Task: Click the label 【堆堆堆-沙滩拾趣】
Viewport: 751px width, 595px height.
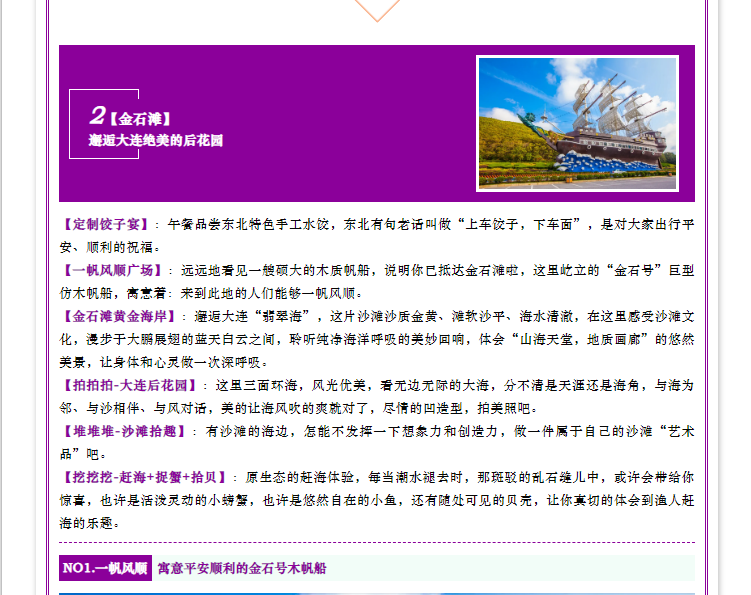Action: pos(125,431)
